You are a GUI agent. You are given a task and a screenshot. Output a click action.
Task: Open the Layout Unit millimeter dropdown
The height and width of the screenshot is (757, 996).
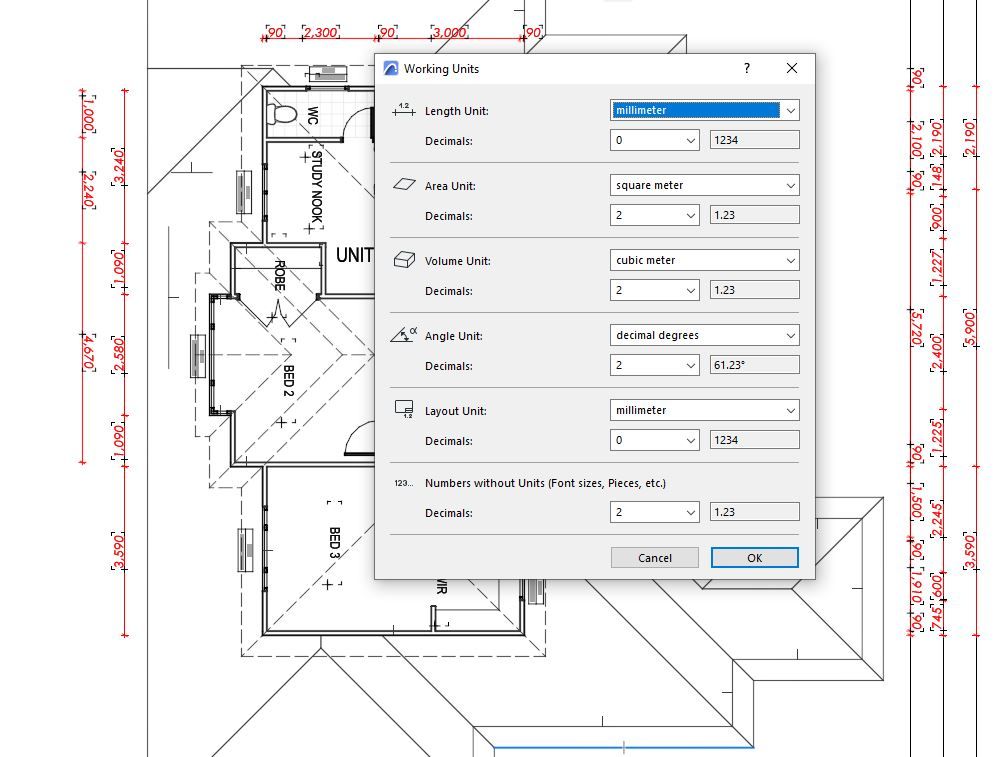click(704, 410)
